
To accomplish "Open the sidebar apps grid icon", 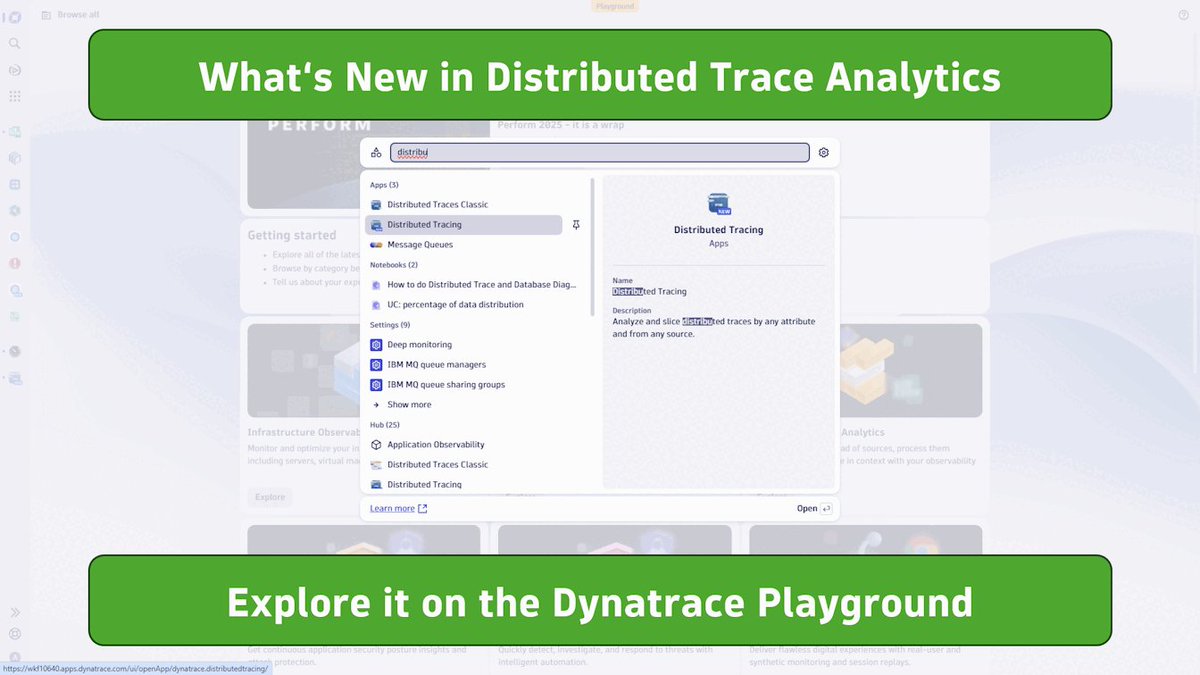I will coord(15,96).
